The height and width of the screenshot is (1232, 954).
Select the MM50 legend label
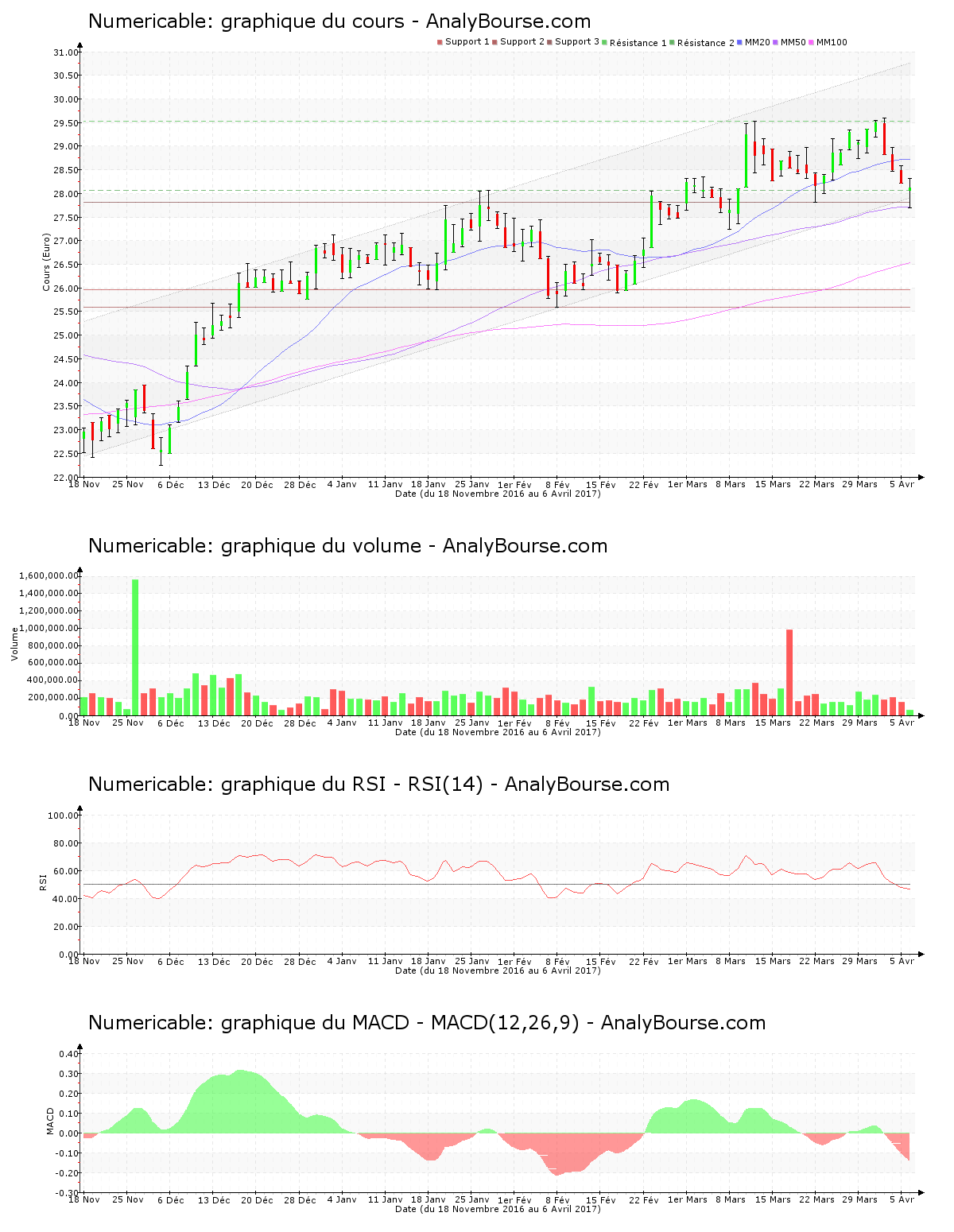click(x=793, y=42)
